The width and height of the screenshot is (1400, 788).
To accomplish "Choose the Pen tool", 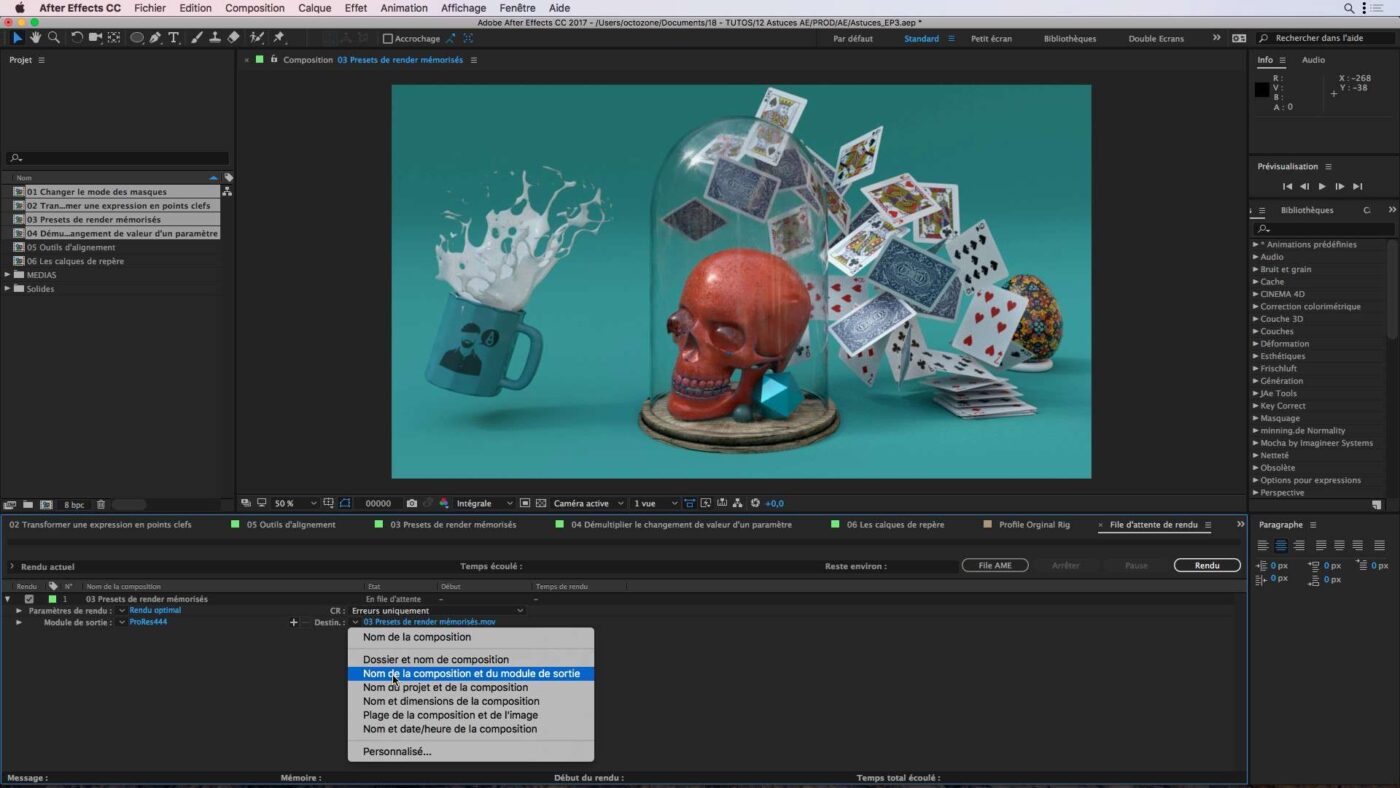I will (155, 38).
